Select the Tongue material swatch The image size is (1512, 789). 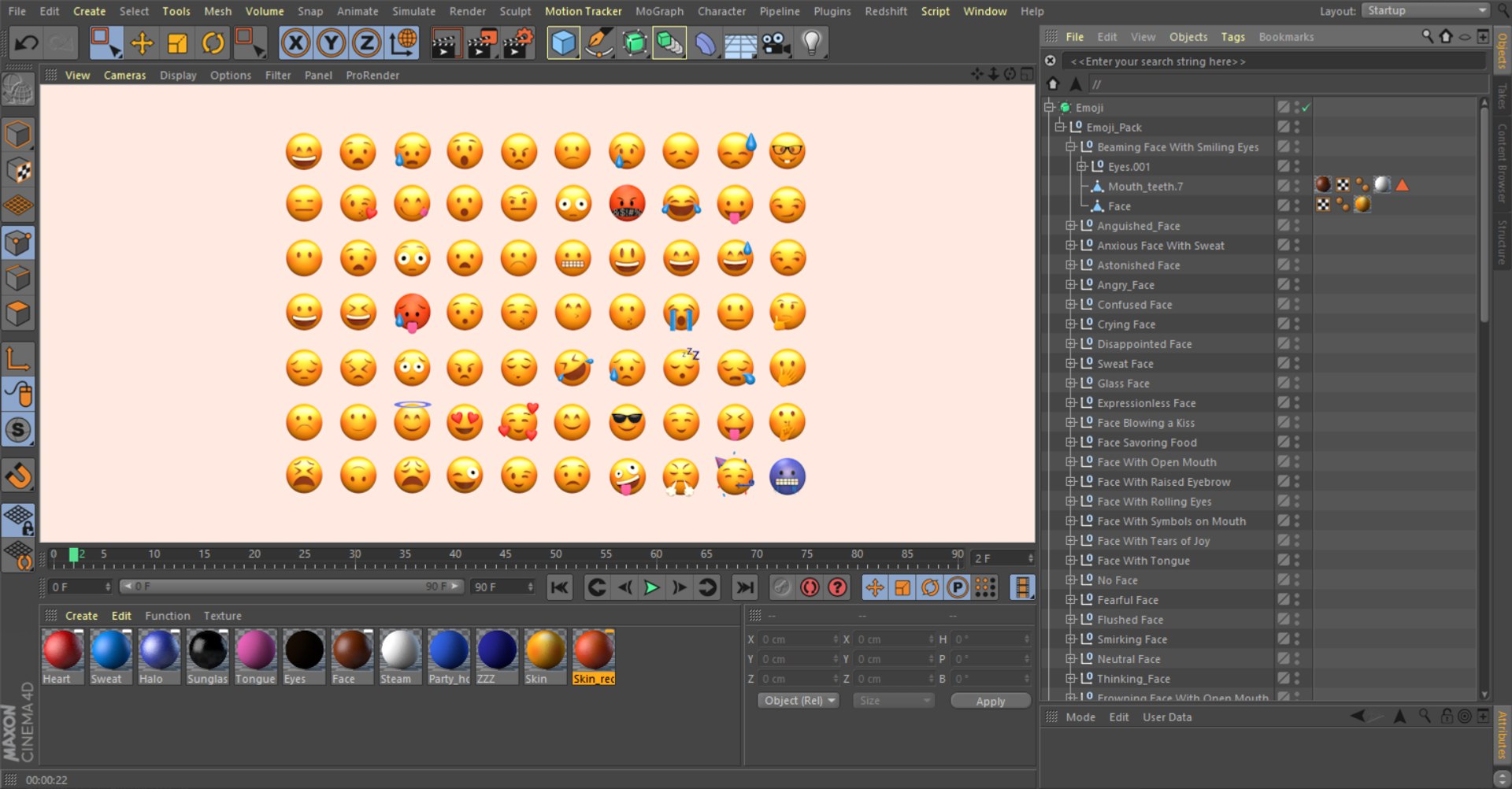(x=255, y=657)
